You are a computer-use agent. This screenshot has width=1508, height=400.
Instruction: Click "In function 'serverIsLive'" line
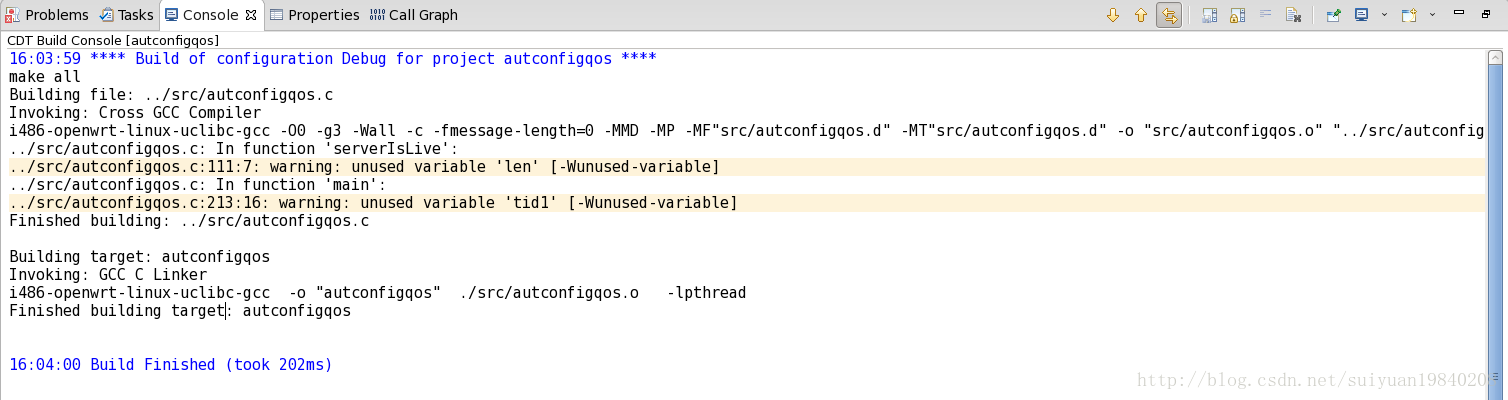[x=233, y=149]
